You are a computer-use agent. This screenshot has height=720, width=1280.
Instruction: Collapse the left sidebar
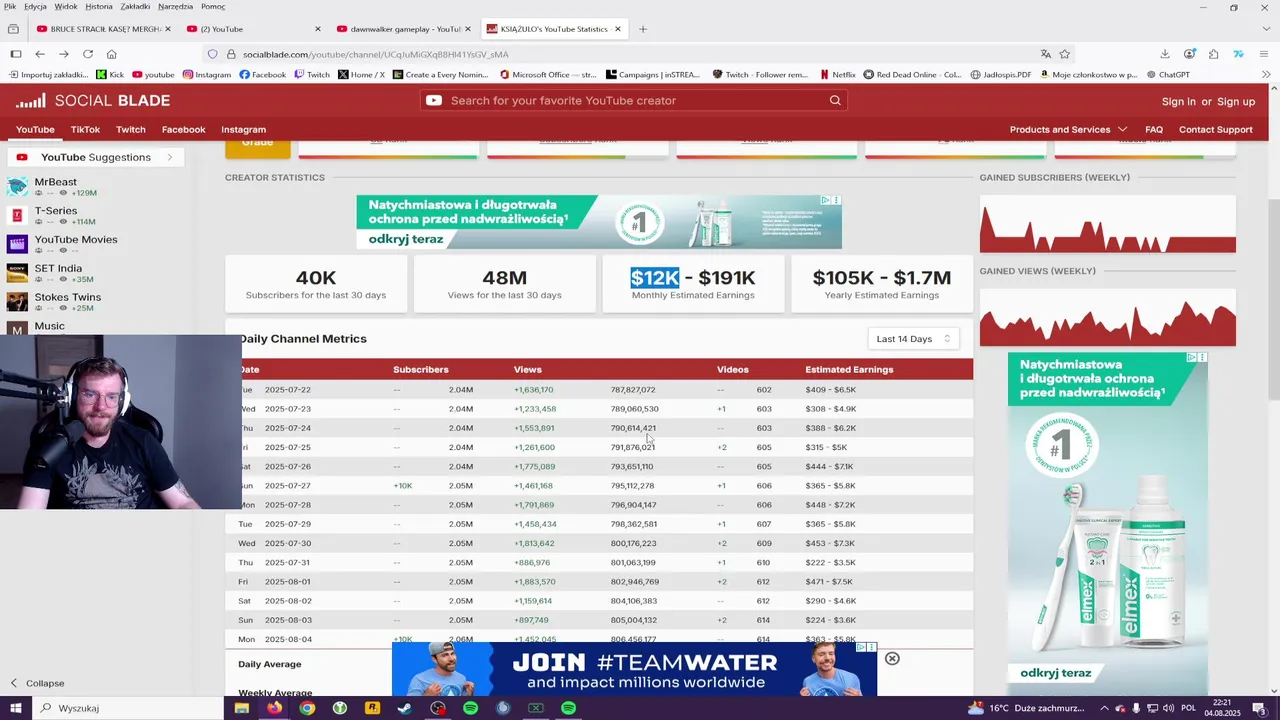[37, 683]
